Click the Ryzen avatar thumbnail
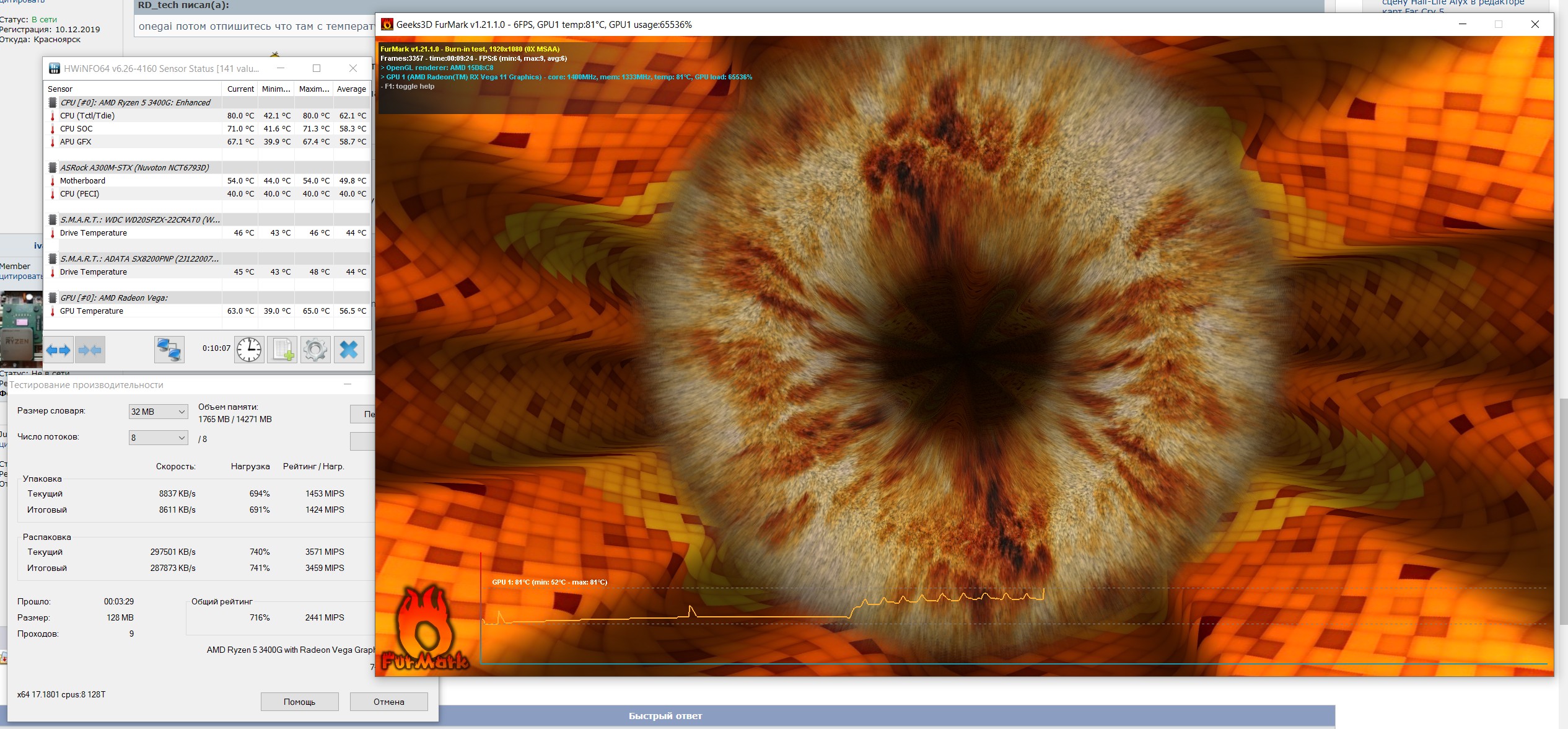Image resolution: width=1568 pixels, height=729 pixels. coord(20,329)
